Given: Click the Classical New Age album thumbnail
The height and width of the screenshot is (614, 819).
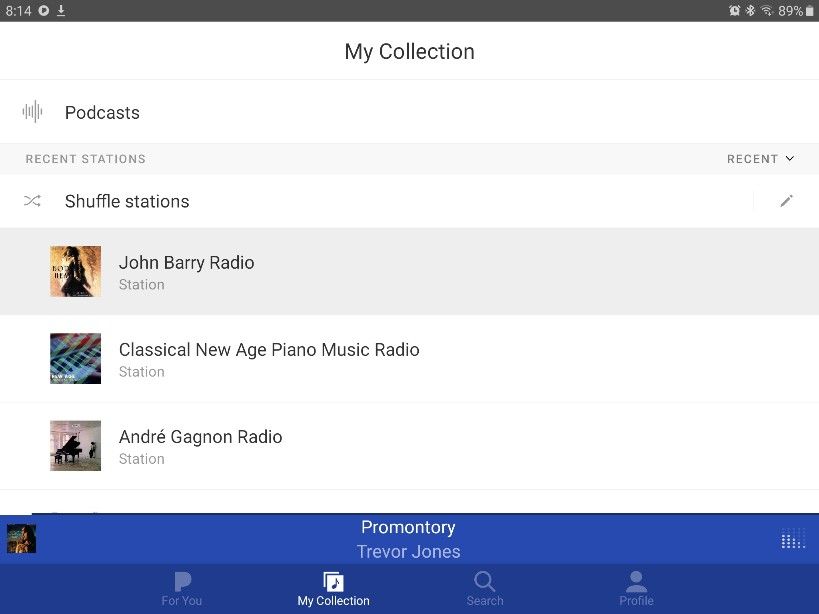Looking at the screenshot, I should (76, 359).
